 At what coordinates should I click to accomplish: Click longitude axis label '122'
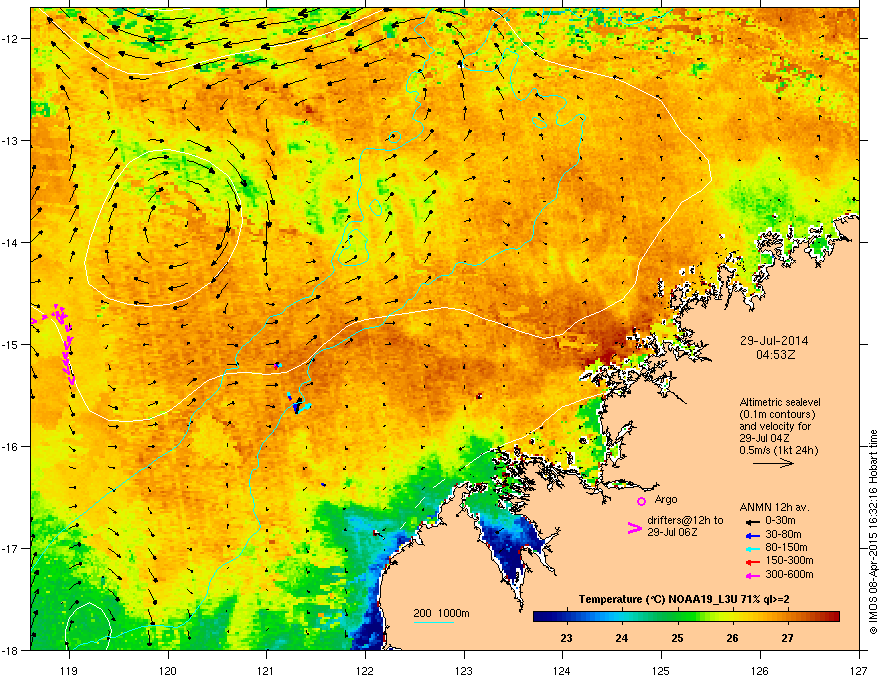point(365,671)
